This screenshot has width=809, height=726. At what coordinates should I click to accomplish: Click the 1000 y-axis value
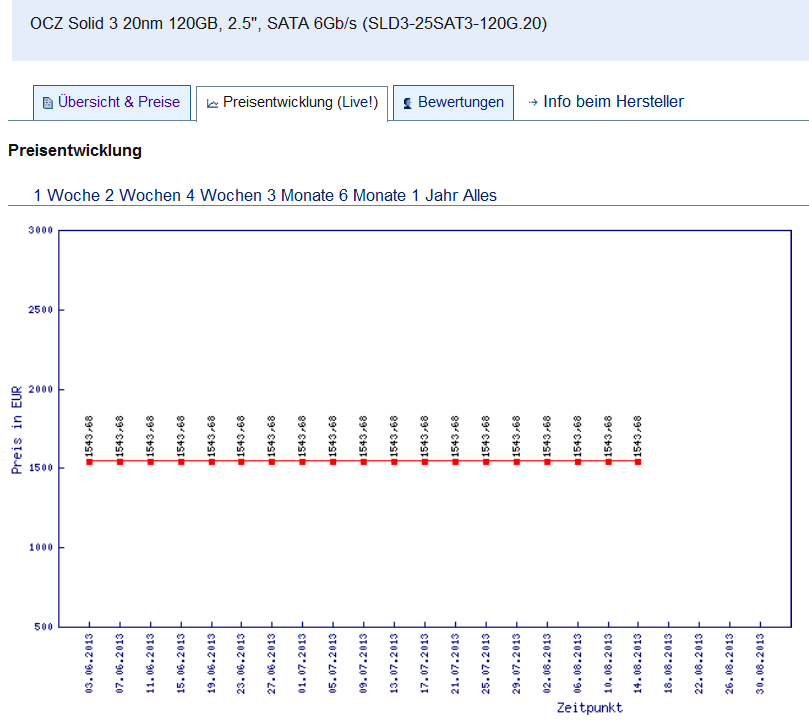point(41,547)
